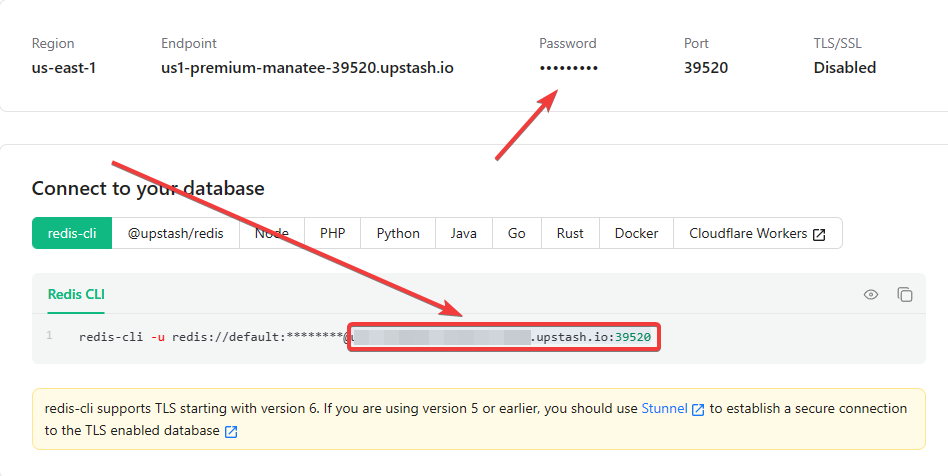Click the port value 39520 in header
Image resolution: width=948 pixels, height=476 pixels.
tap(706, 68)
